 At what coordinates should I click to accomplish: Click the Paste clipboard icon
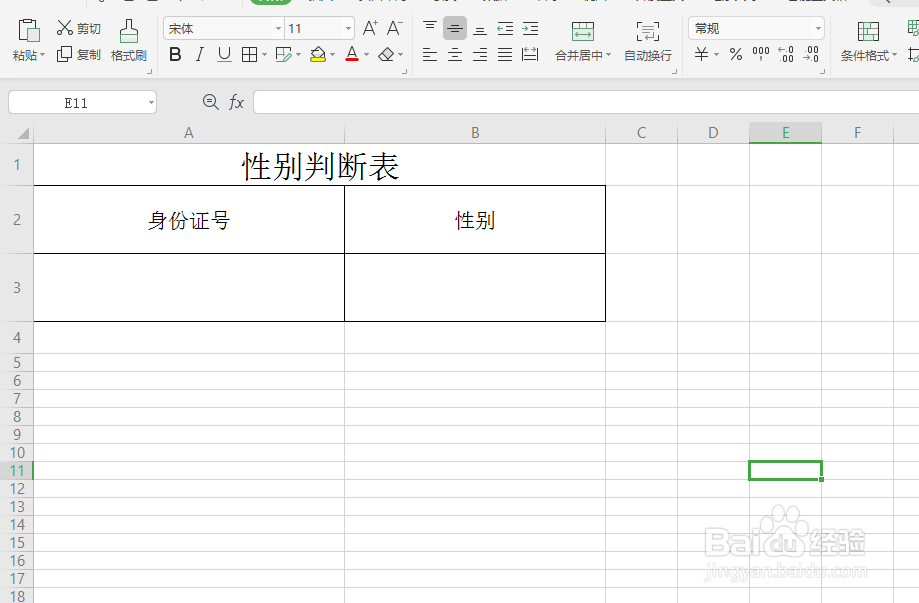coord(29,30)
